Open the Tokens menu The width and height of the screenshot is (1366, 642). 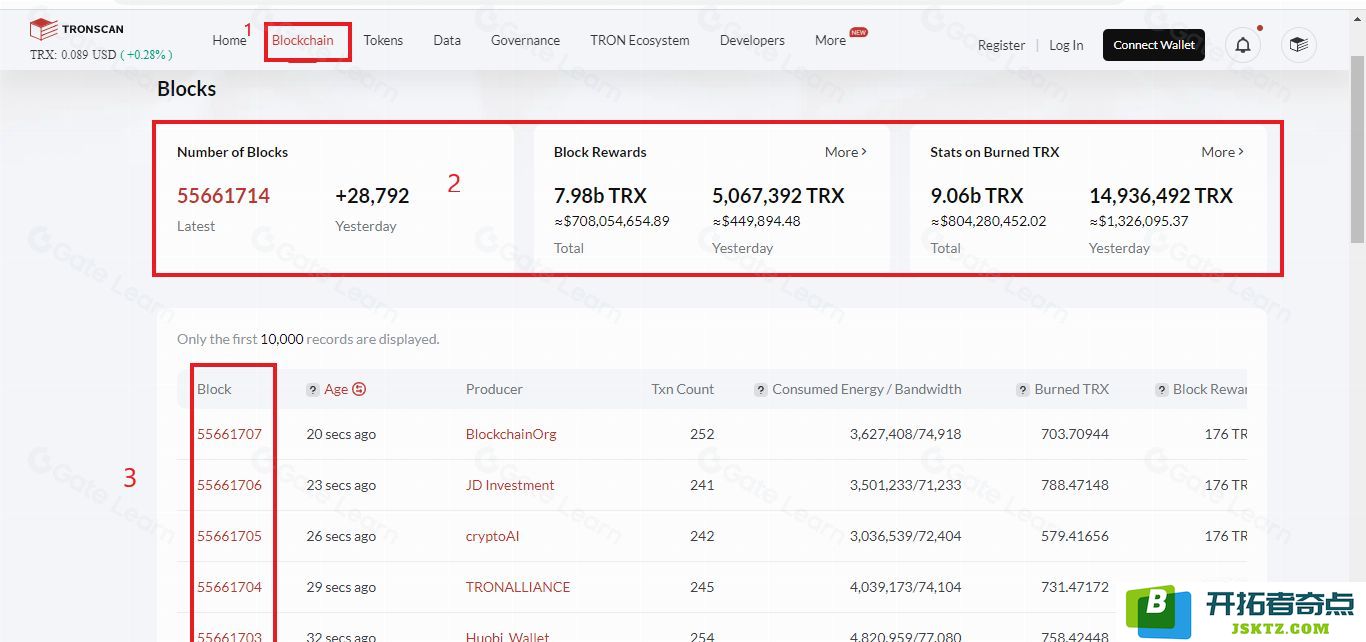(x=383, y=40)
